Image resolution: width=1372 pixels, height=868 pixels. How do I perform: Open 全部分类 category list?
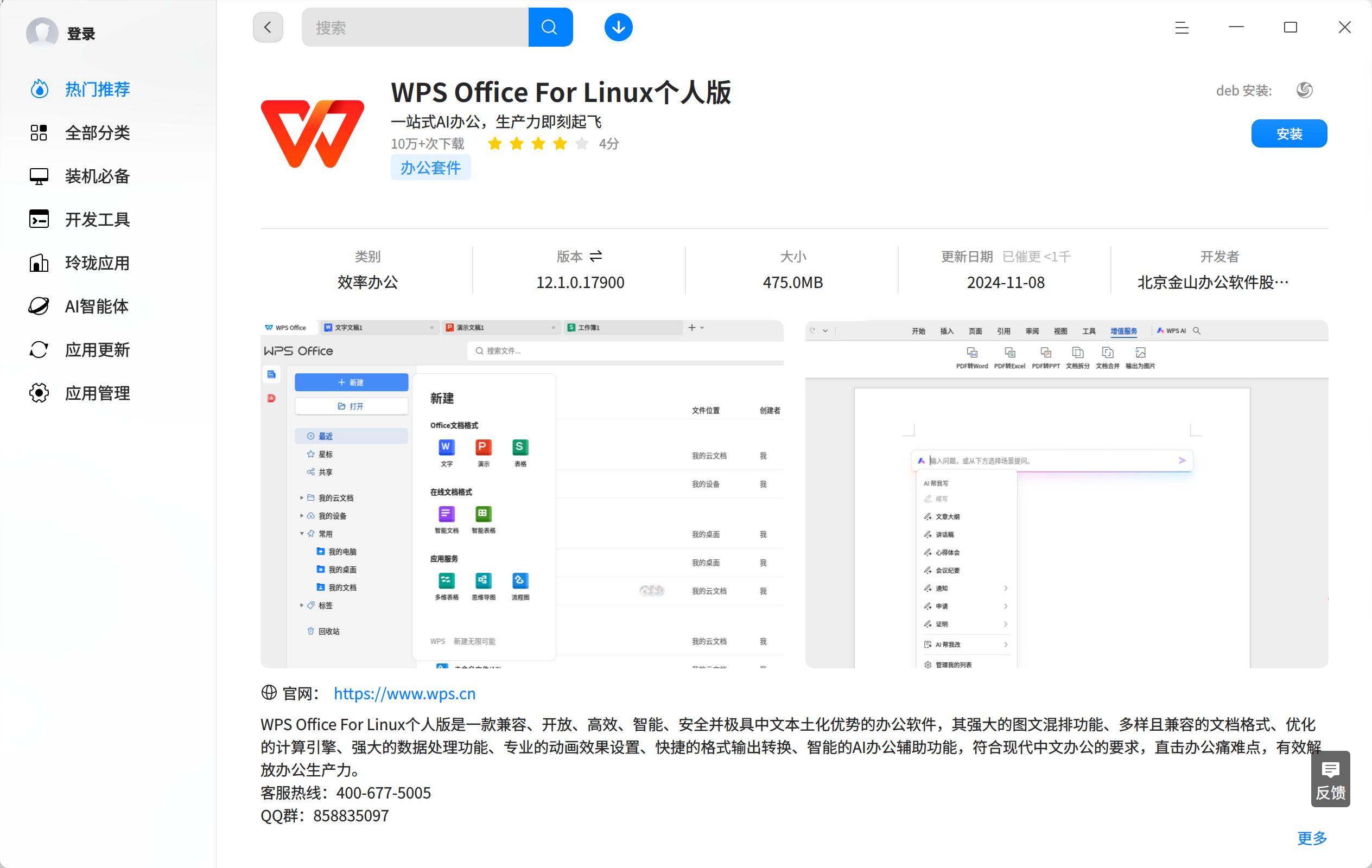[x=97, y=132]
